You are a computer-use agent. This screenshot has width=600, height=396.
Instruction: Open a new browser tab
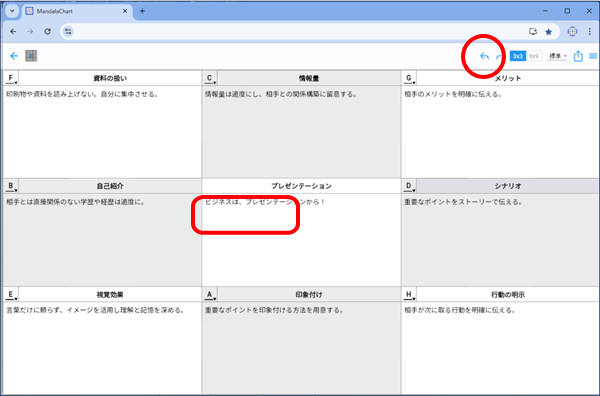142,11
